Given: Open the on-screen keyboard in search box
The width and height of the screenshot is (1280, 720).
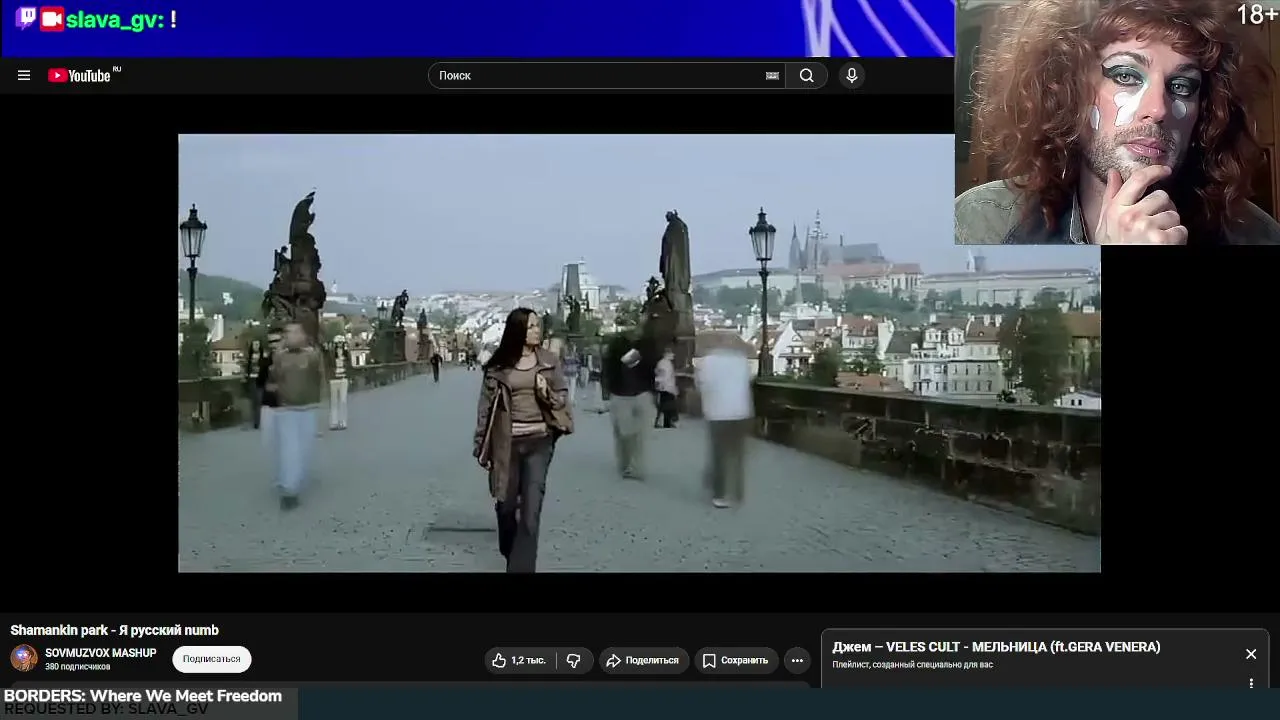Looking at the screenshot, I should tap(772, 75).
